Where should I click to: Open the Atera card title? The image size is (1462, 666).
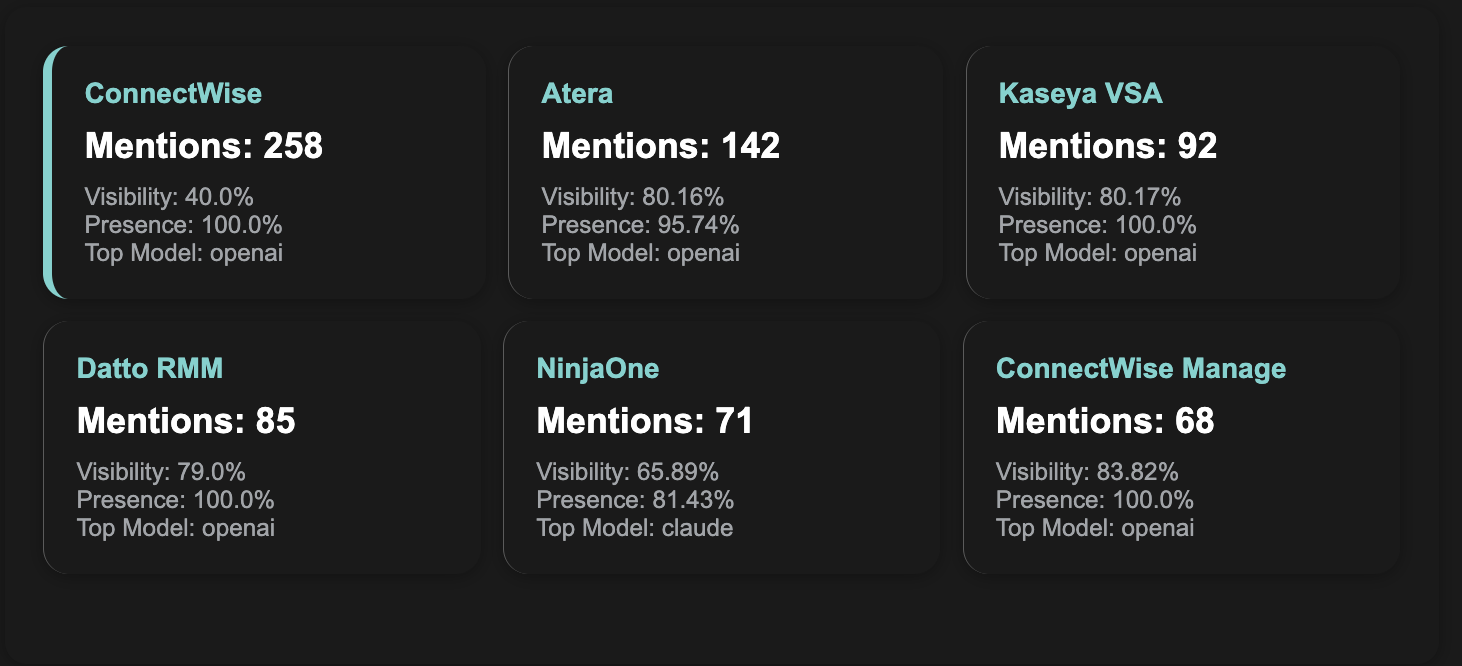(x=577, y=94)
